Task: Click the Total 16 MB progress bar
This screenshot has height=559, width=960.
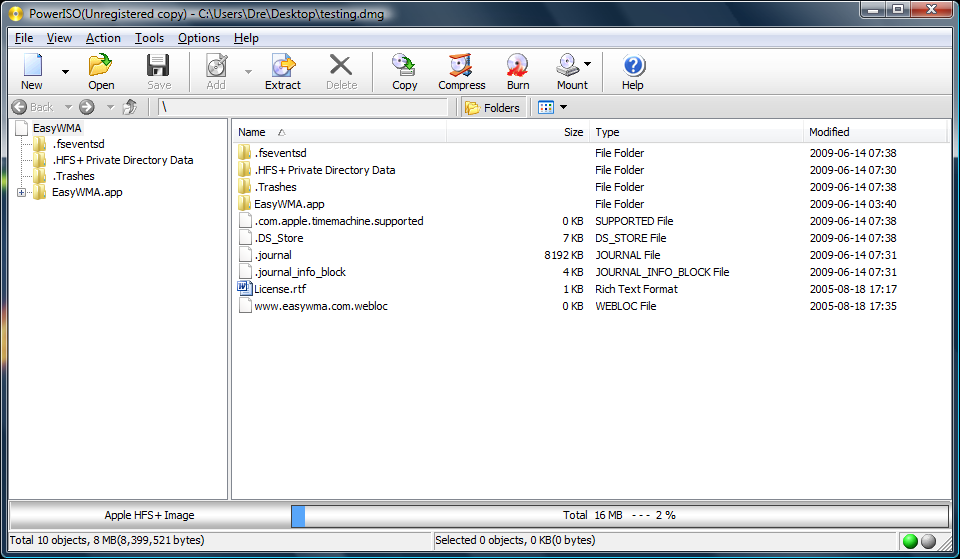Action: coord(620,516)
